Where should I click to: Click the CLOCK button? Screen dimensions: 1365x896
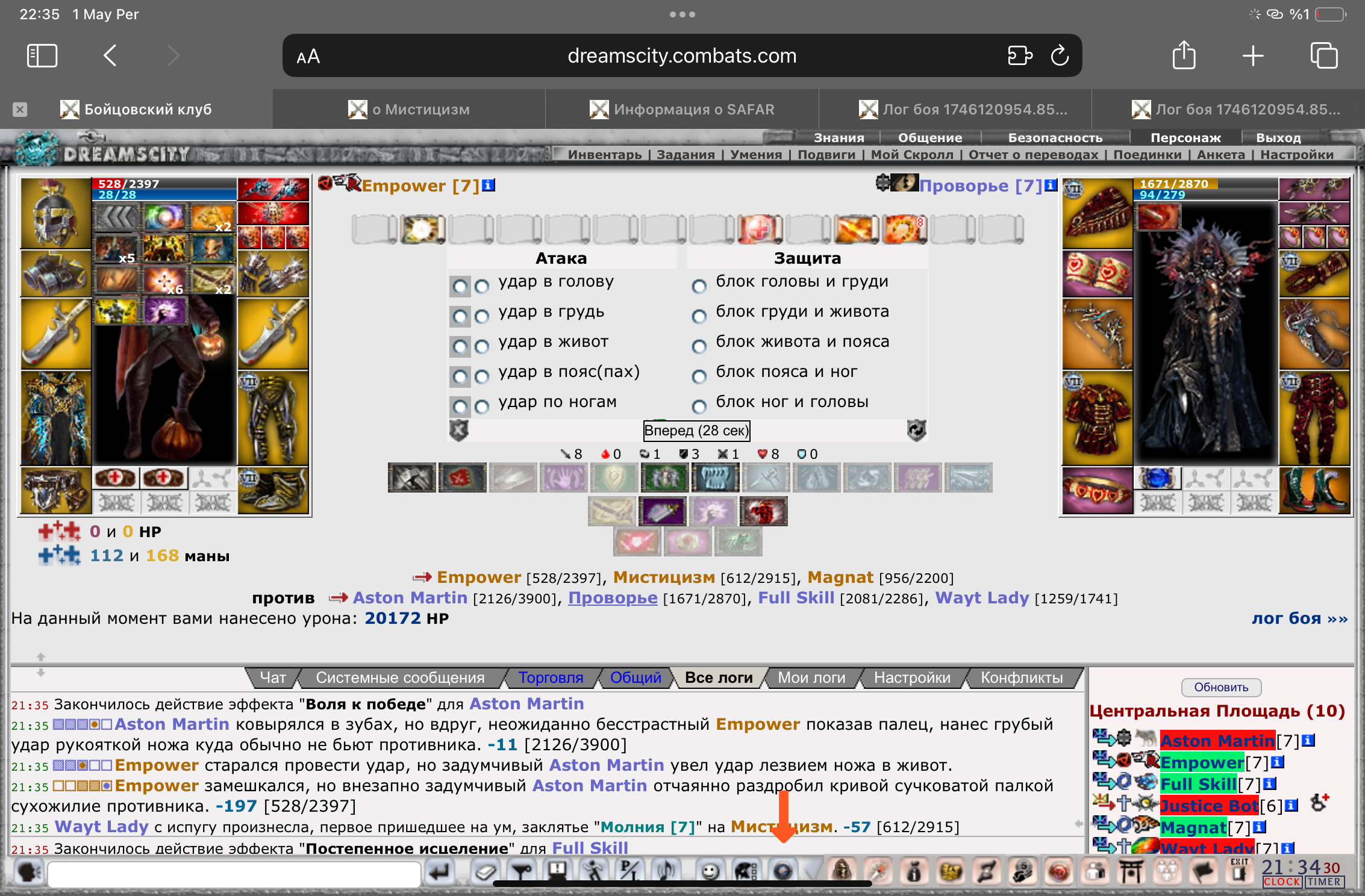click(1282, 882)
